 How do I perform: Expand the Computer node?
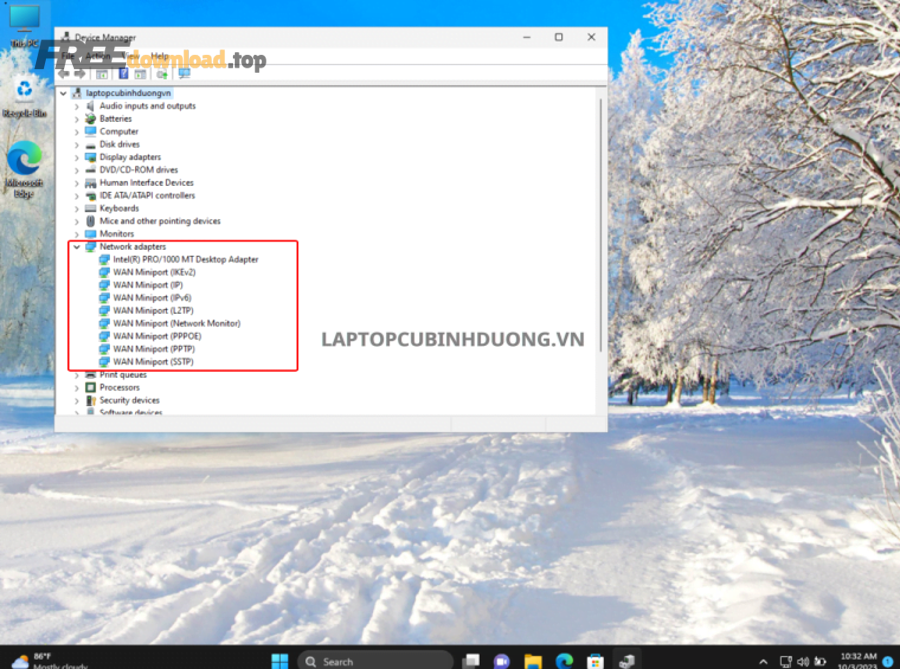76,132
